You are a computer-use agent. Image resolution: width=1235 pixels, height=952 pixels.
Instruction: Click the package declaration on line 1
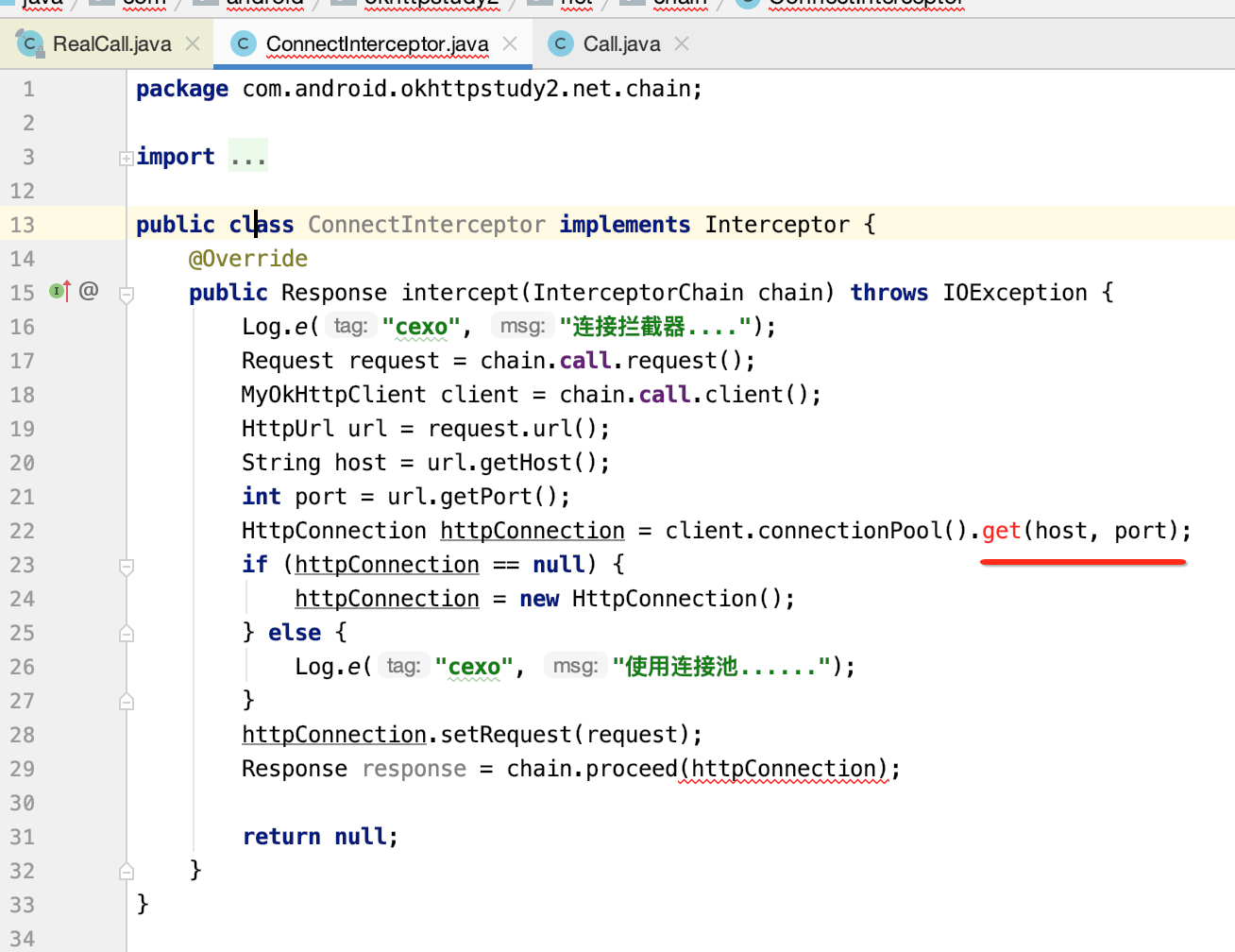pos(419,89)
